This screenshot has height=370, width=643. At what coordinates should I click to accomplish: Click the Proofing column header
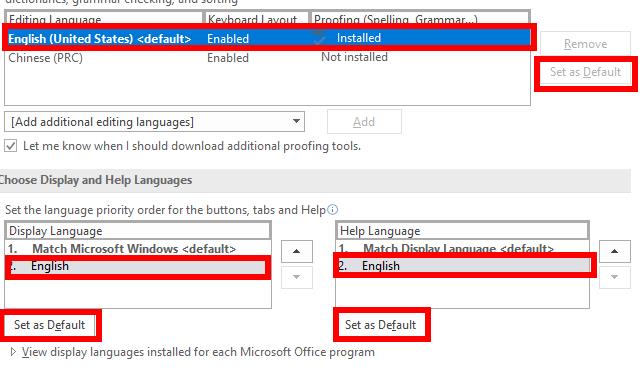tap(420, 19)
